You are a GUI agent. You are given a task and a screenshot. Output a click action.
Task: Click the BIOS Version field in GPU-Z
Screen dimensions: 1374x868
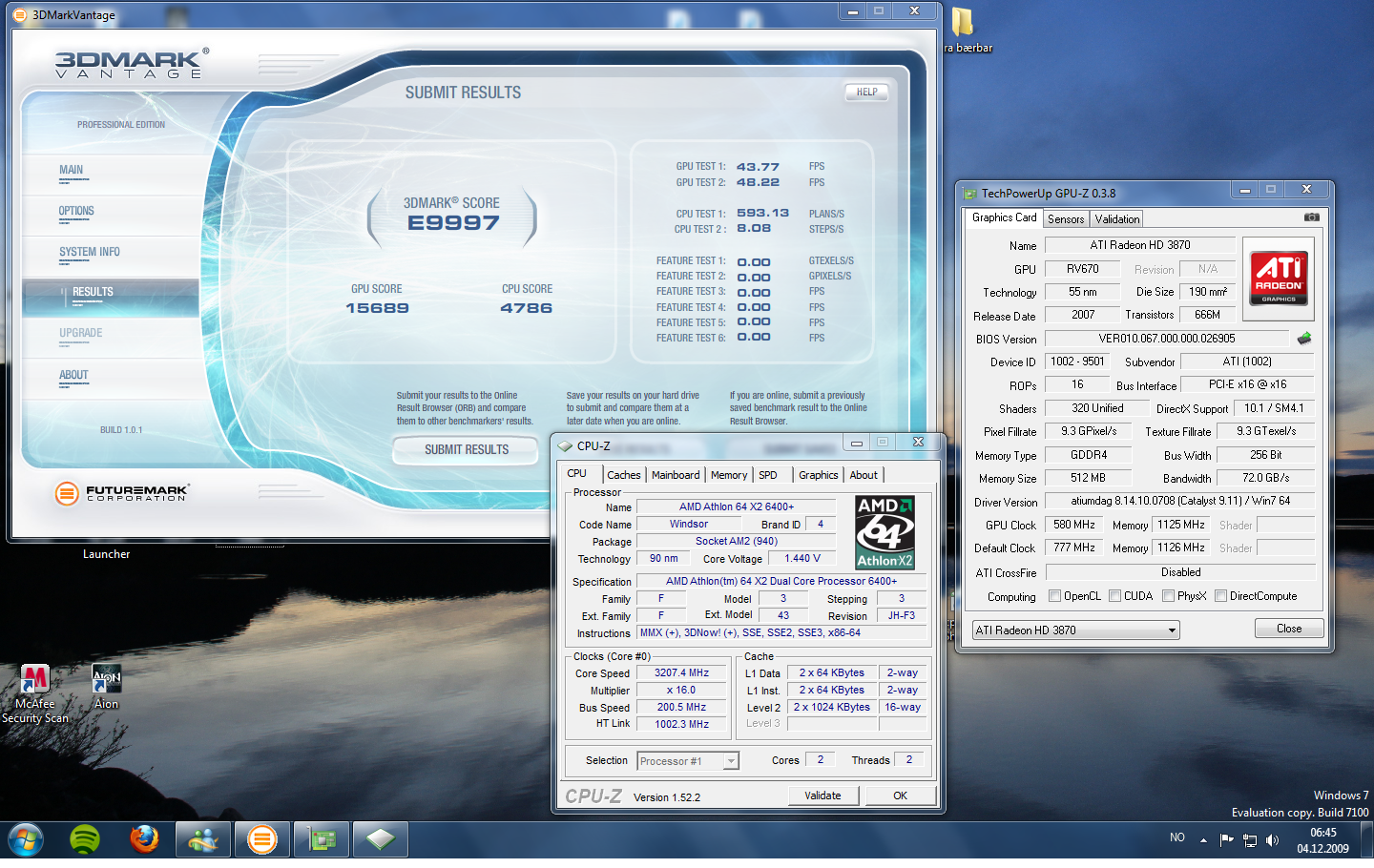pos(1166,339)
